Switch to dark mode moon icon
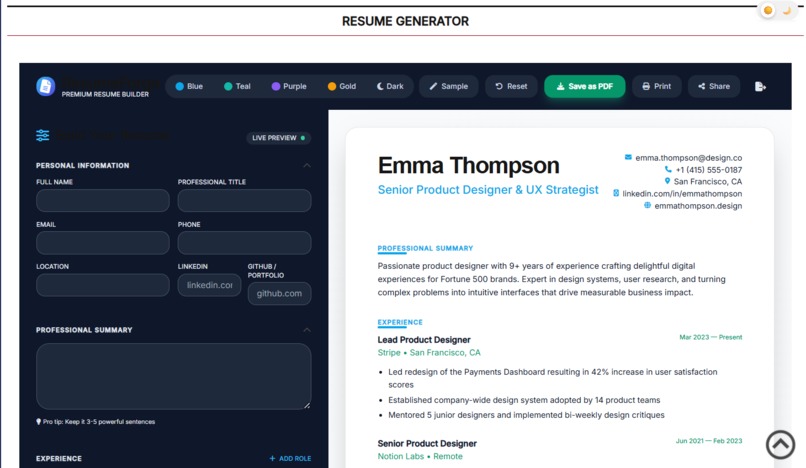The image size is (806, 468). pyautogui.click(x=787, y=10)
